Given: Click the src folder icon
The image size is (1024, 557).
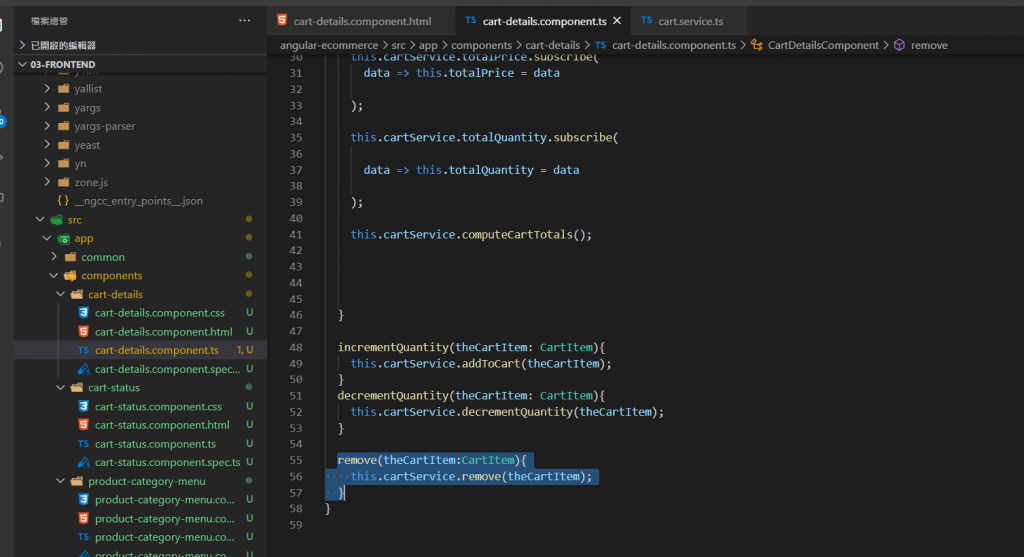Looking at the screenshot, I should click(x=57, y=220).
